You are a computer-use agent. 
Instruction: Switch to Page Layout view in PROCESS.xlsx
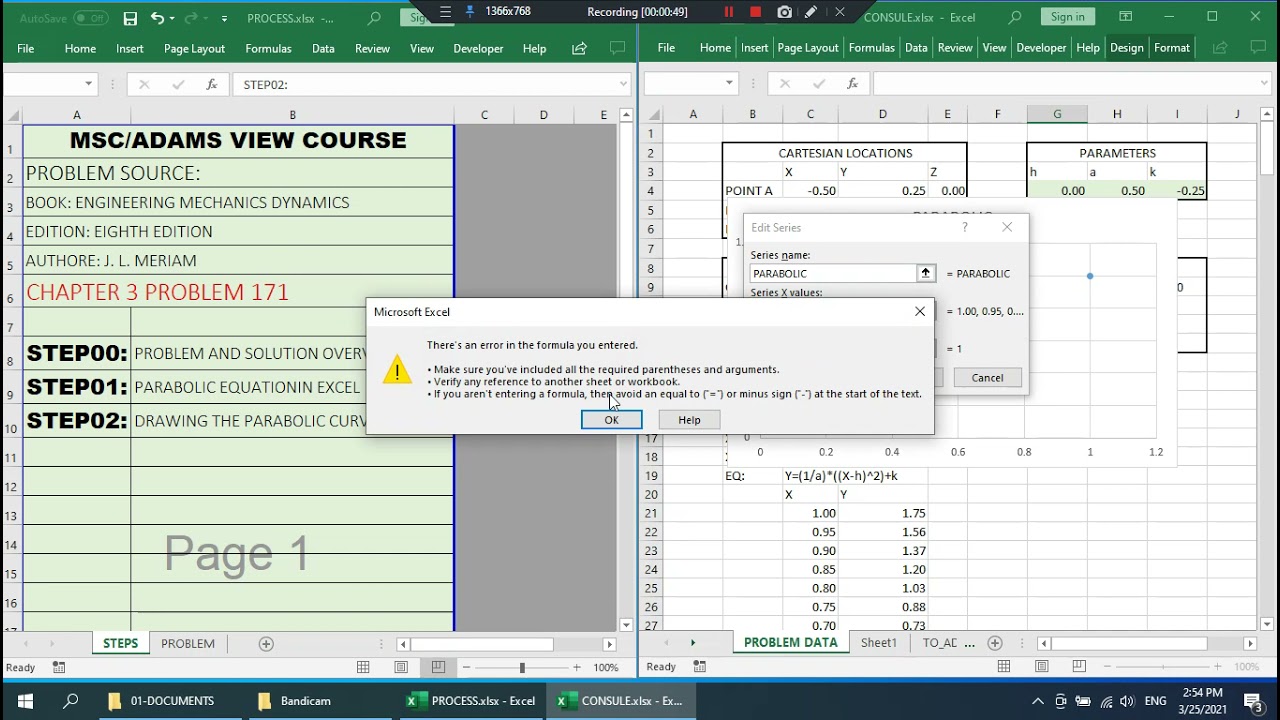401,667
